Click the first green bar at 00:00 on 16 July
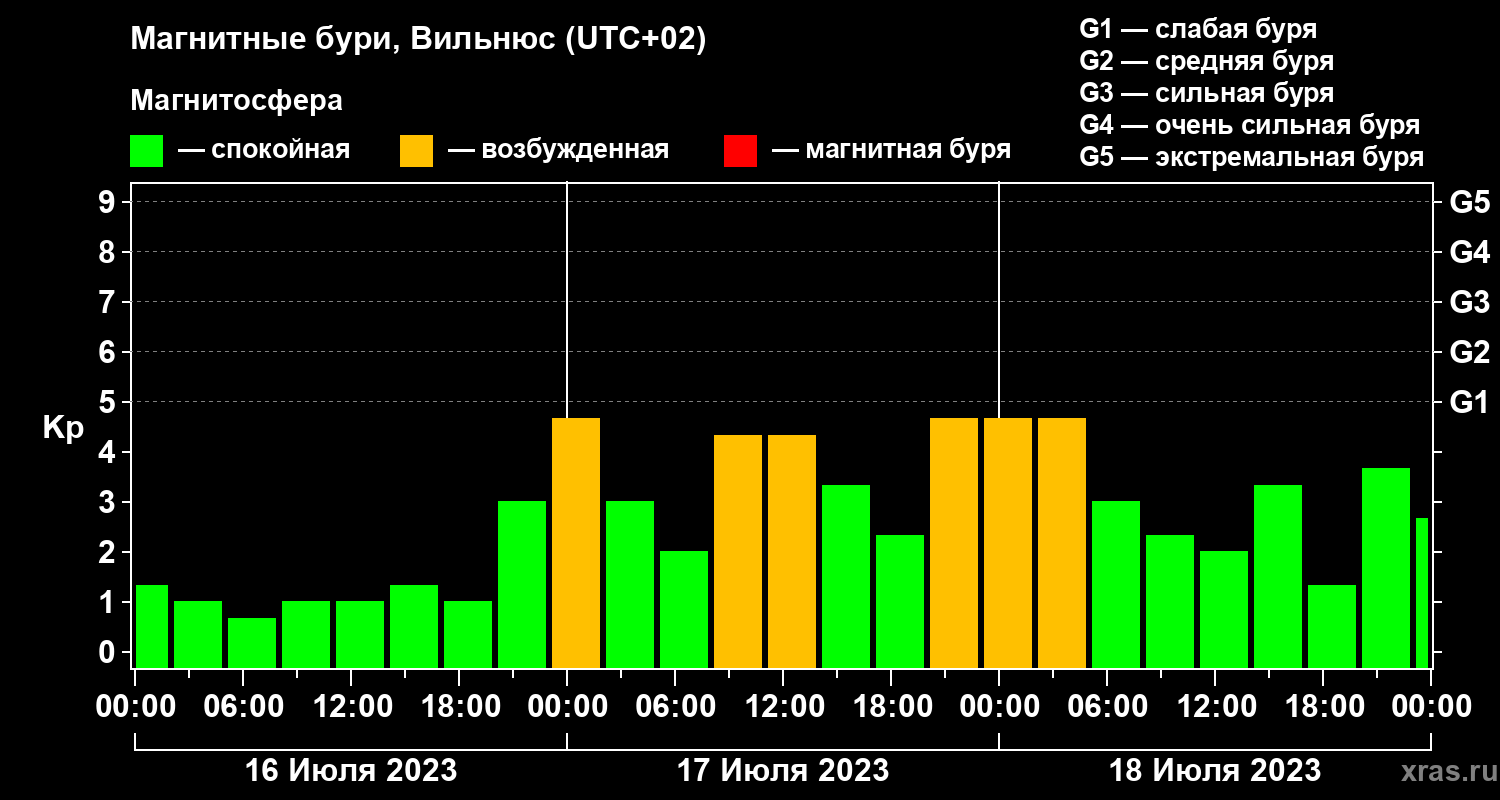This screenshot has width=1500, height=800. [152, 626]
